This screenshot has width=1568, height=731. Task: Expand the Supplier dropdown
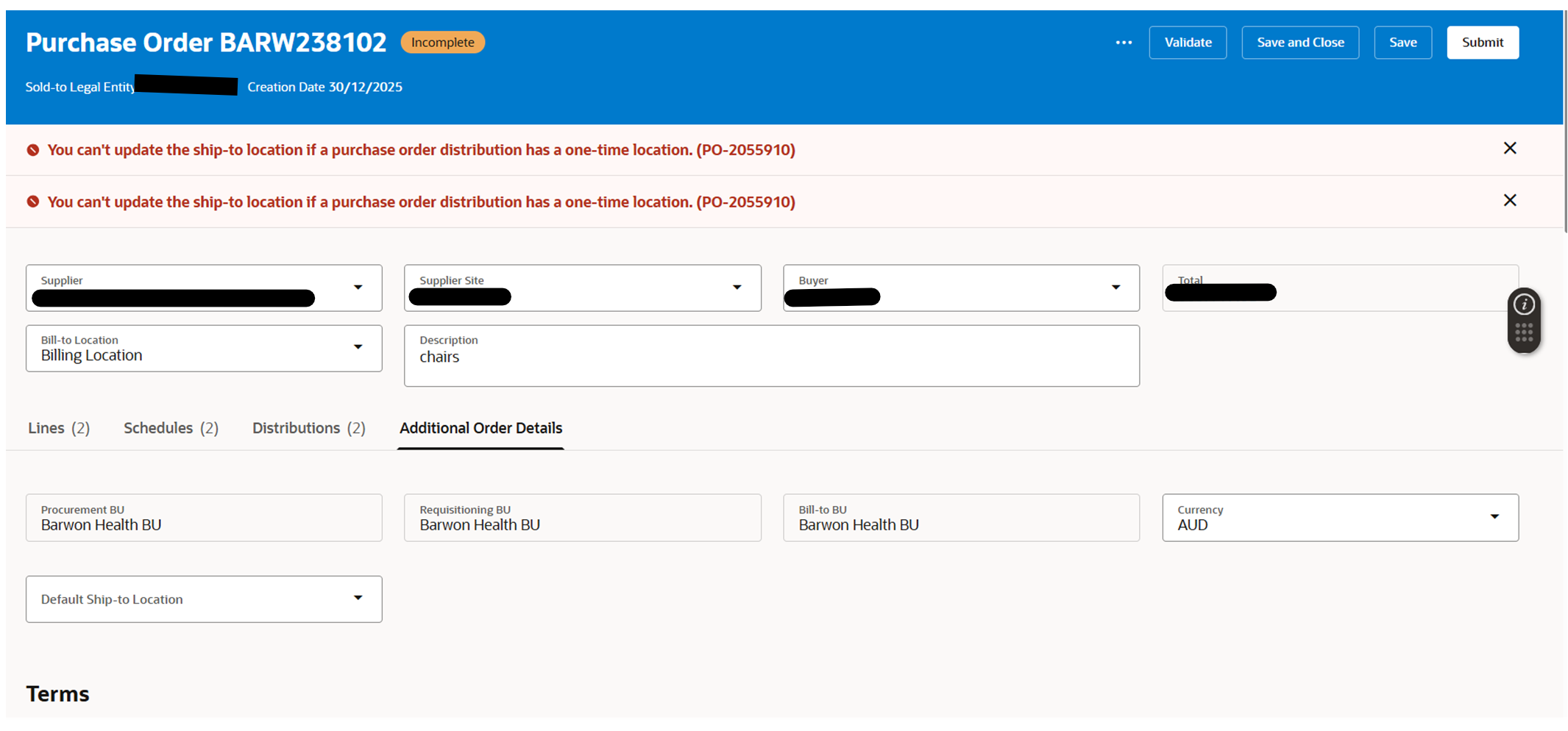click(358, 288)
